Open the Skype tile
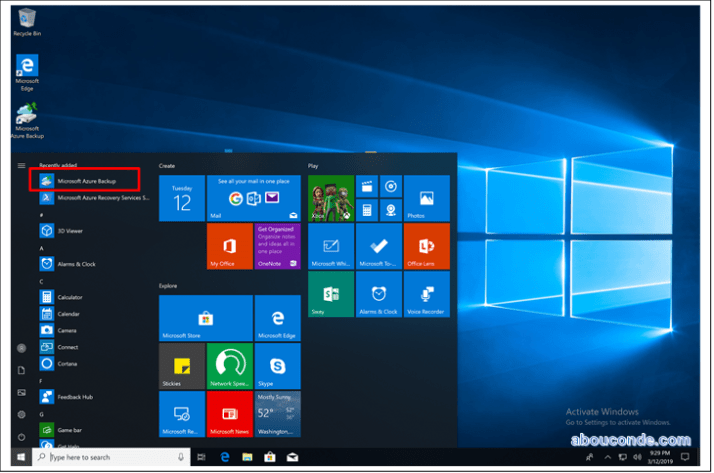714x473 pixels. point(277,366)
